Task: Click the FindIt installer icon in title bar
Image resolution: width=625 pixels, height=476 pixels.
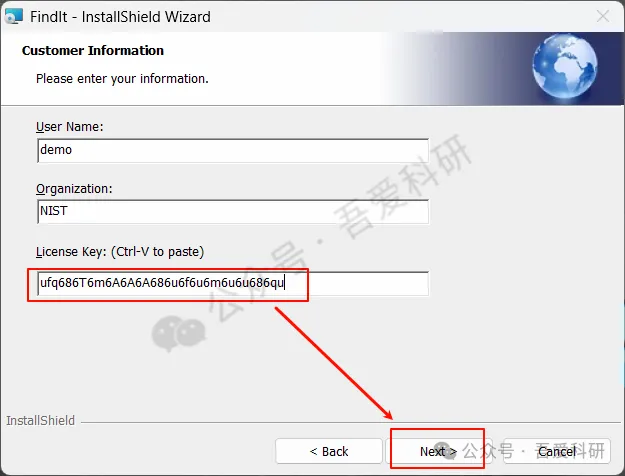Action: pyautogui.click(x=14, y=17)
